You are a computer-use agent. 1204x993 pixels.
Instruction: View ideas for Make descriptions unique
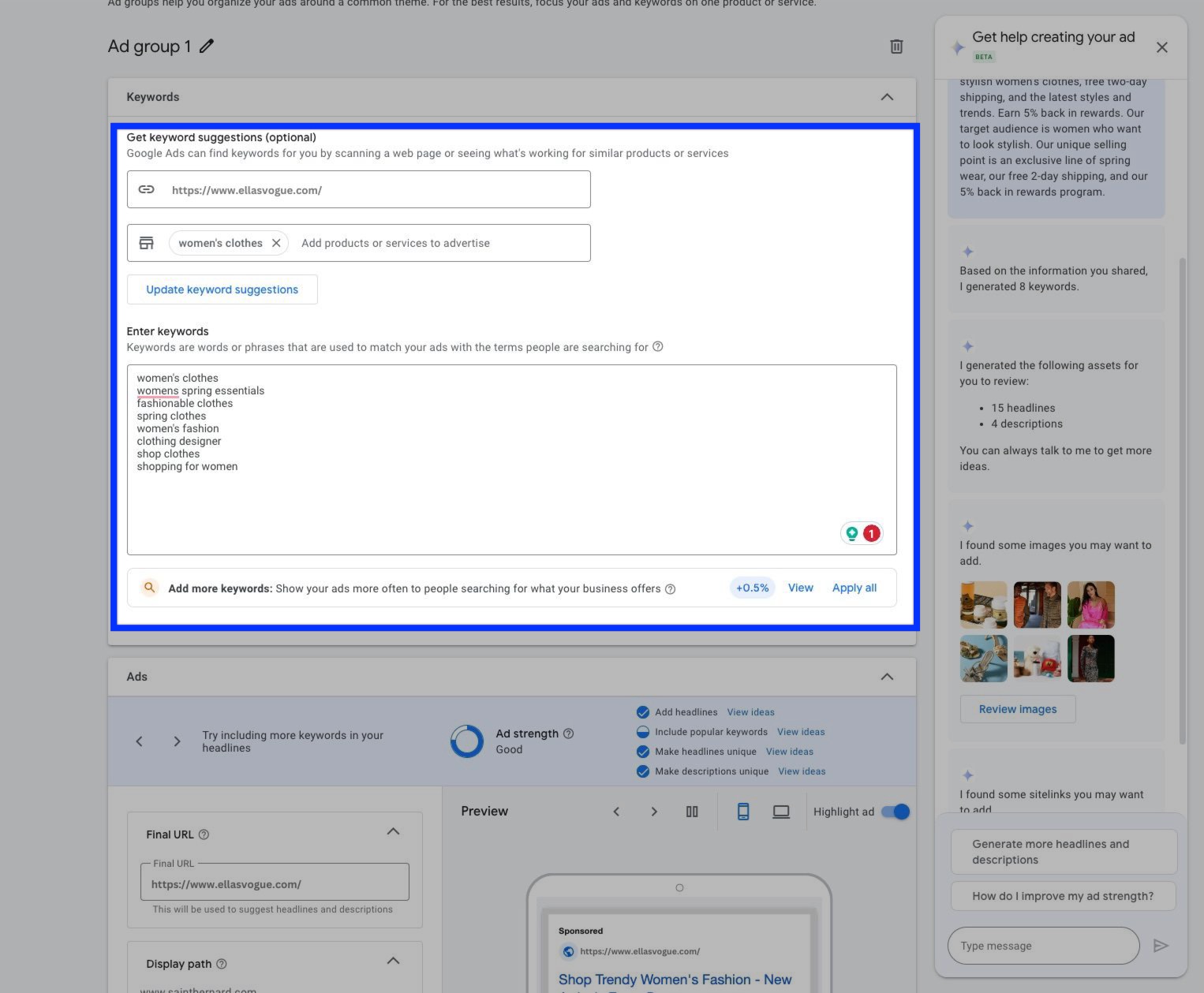[x=802, y=771]
